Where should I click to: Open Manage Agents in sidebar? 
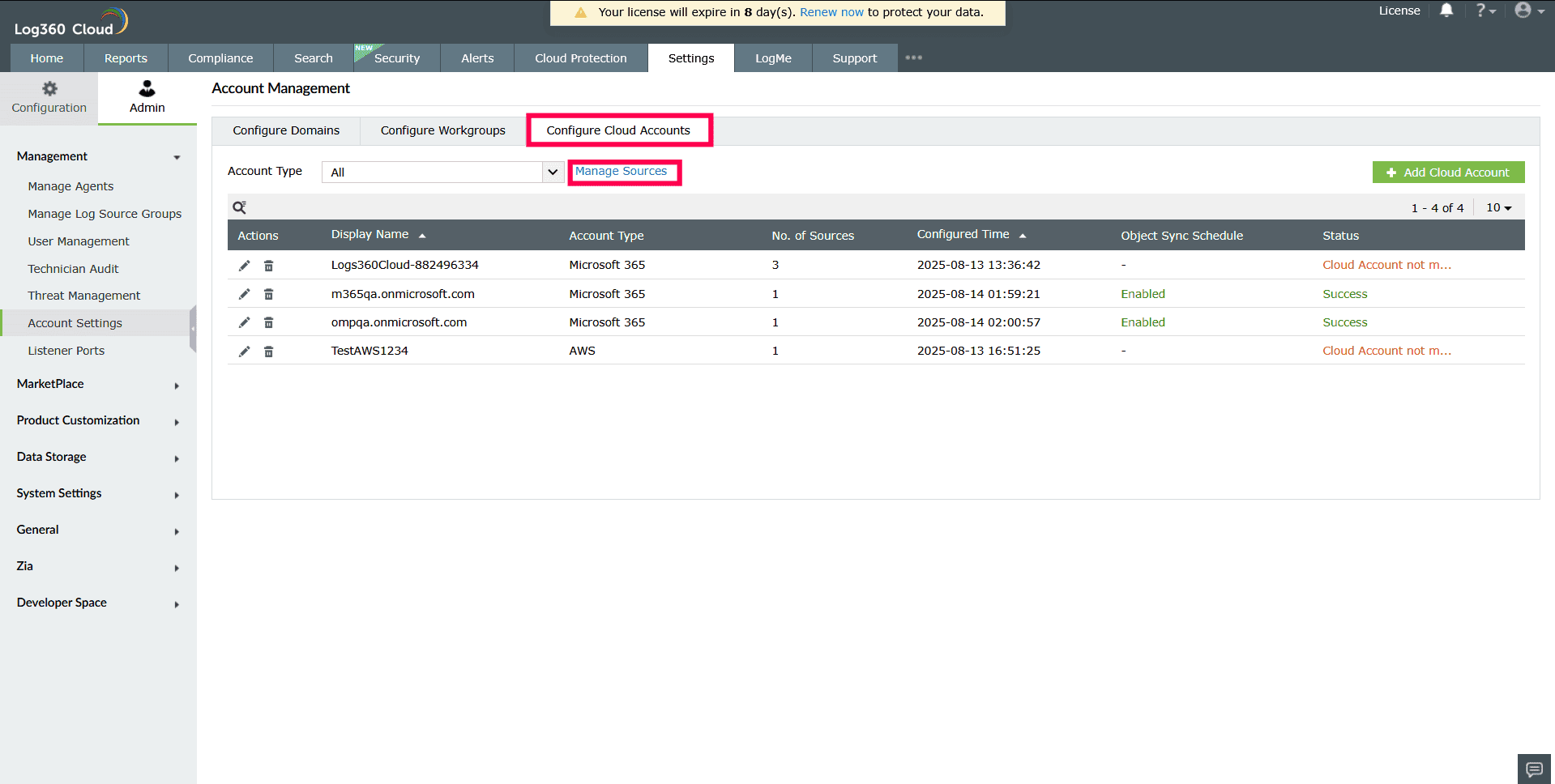tap(70, 186)
